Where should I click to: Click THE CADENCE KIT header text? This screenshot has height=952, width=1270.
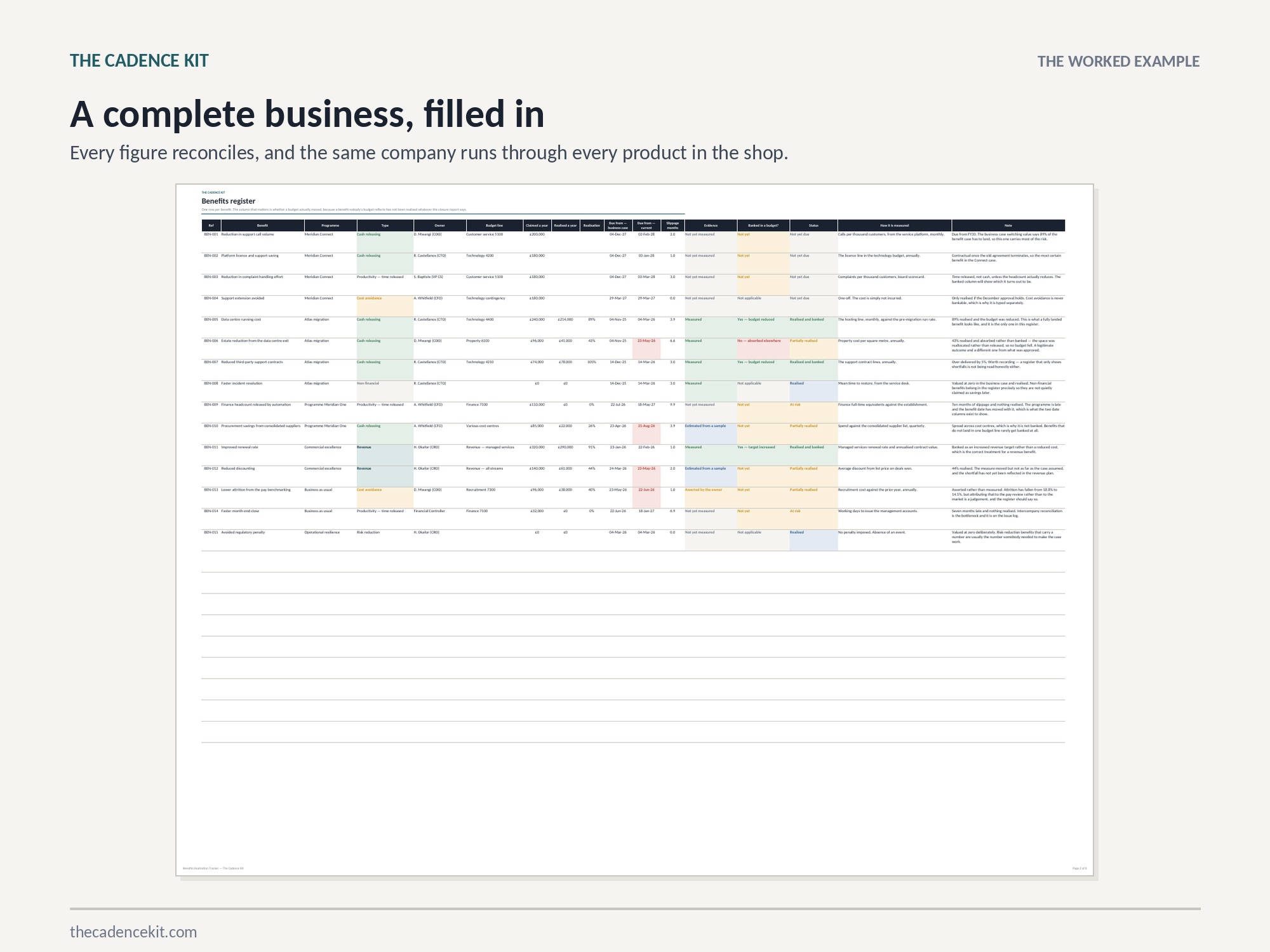139,61
